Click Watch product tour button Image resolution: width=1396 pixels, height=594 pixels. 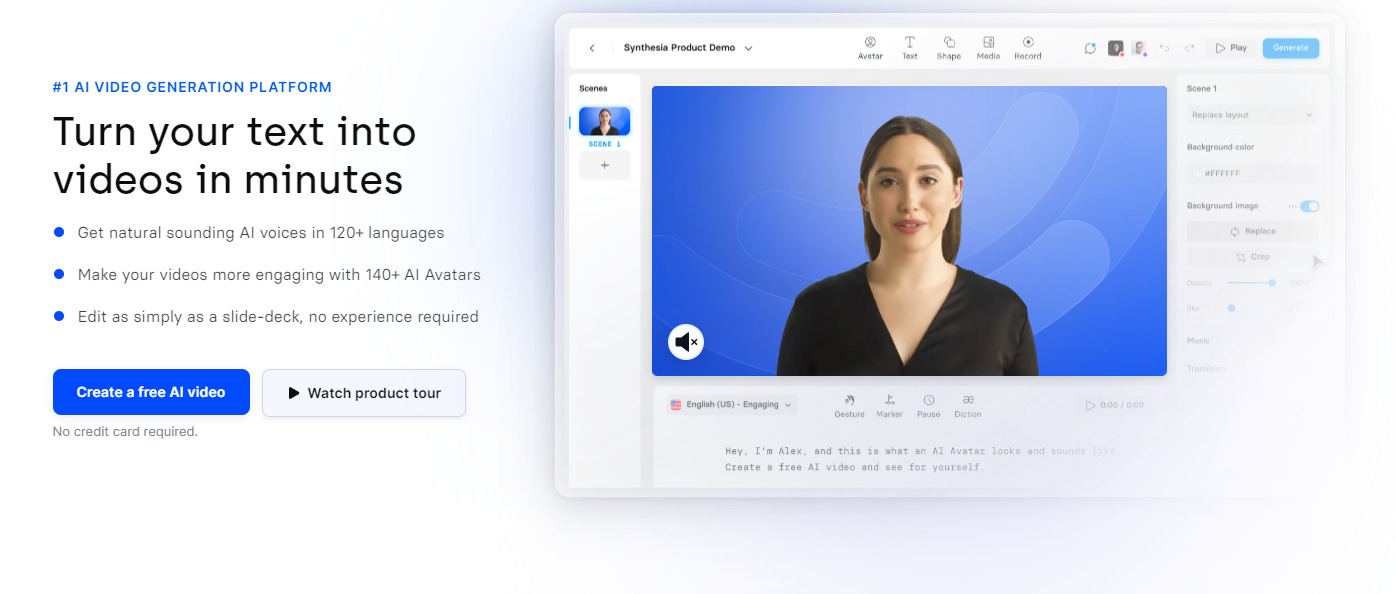(x=364, y=393)
